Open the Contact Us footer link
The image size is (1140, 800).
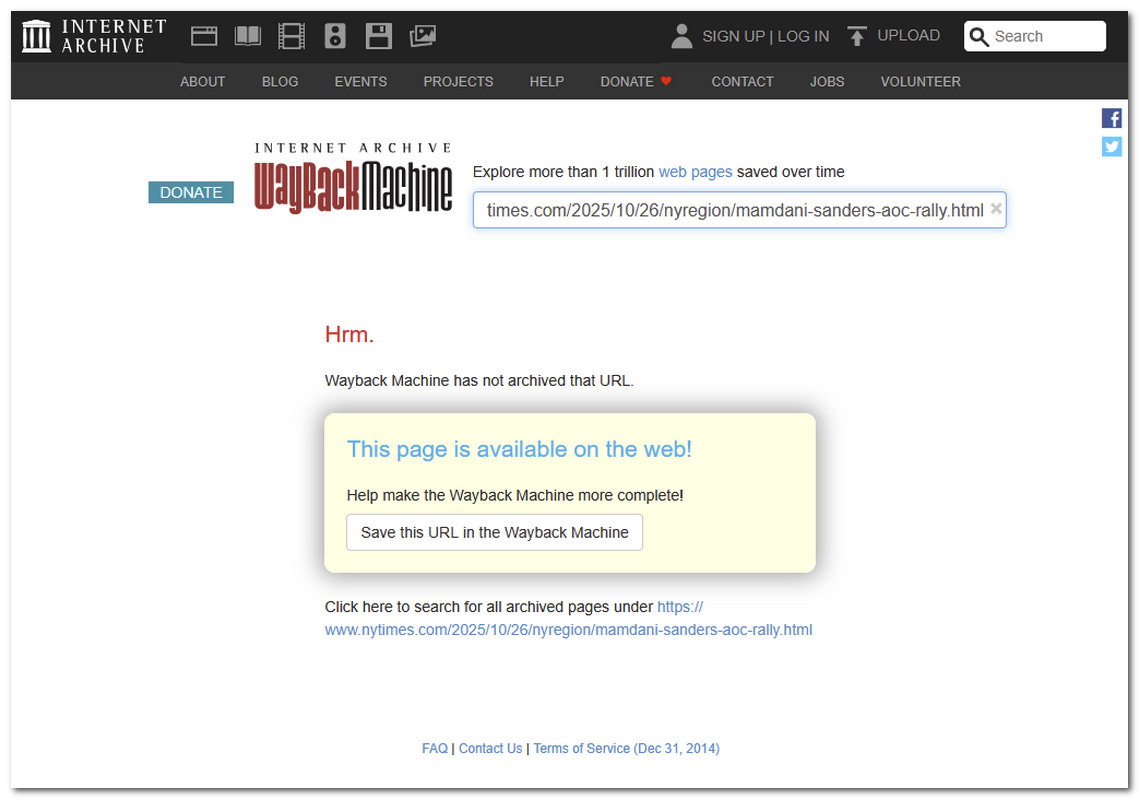coord(490,748)
